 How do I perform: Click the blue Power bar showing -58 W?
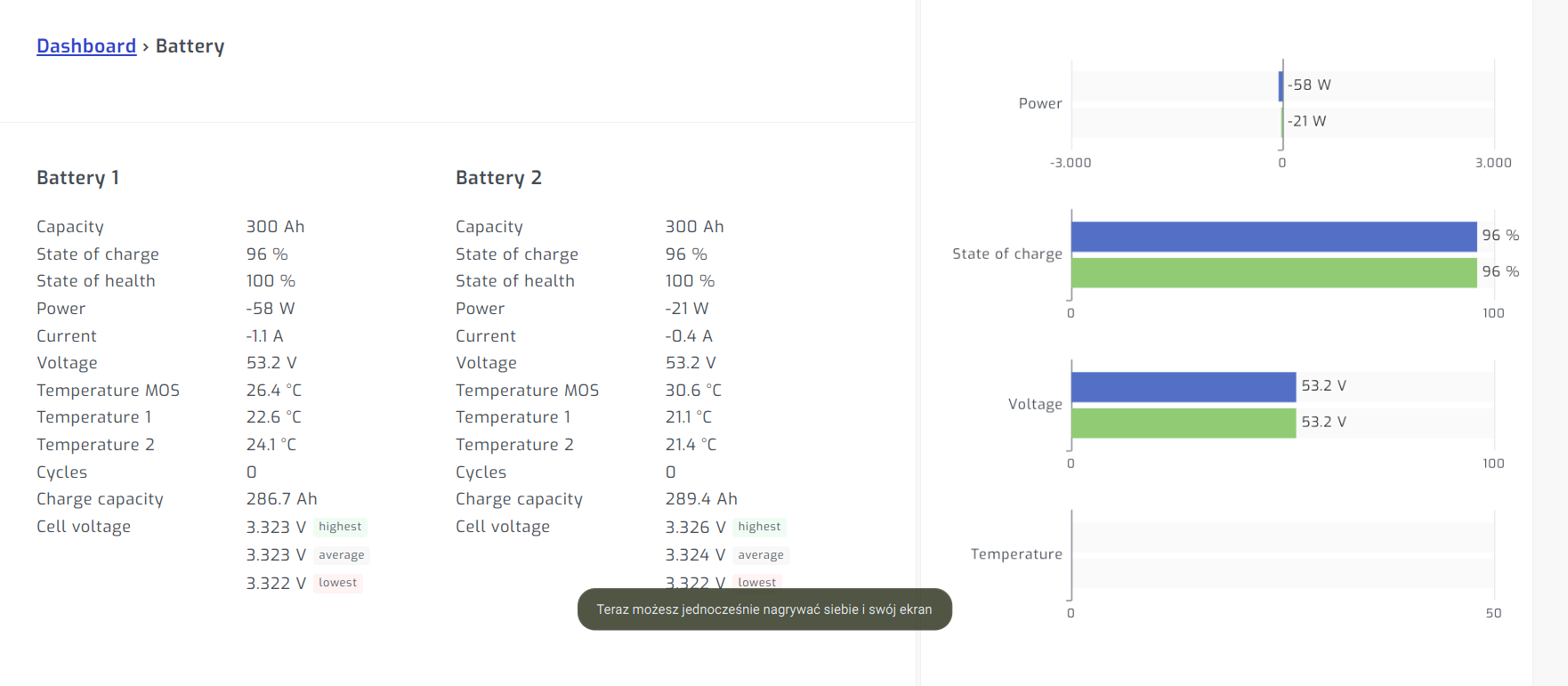click(1281, 85)
